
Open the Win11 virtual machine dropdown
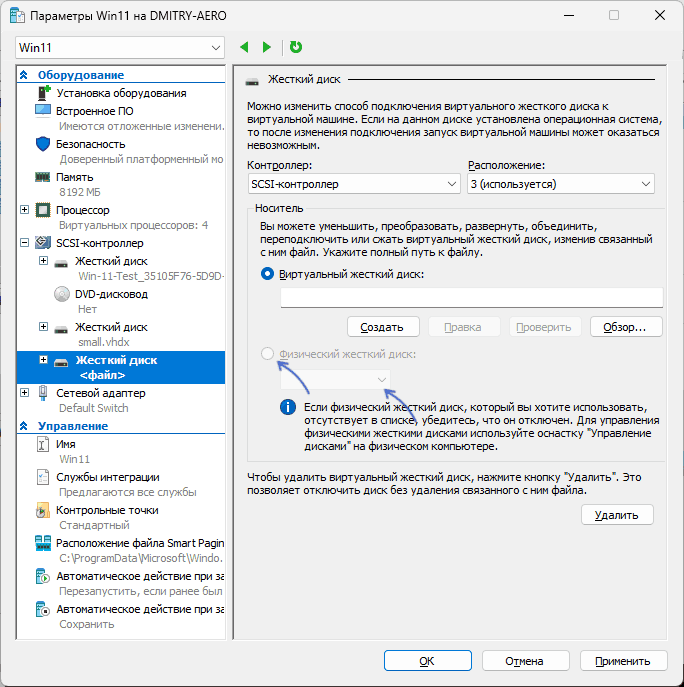[x=120, y=47]
